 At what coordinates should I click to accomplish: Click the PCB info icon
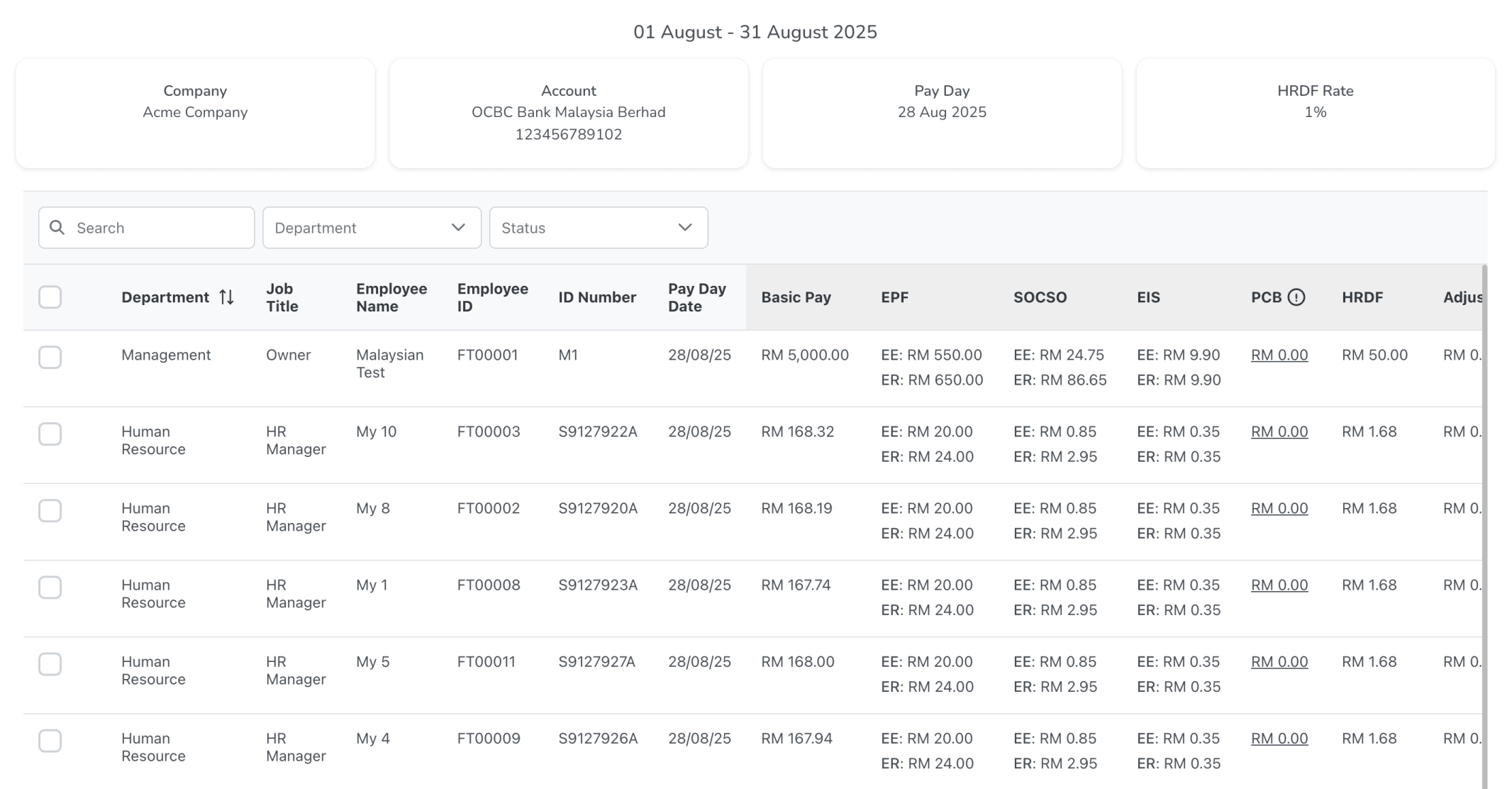click(1296, 297)
